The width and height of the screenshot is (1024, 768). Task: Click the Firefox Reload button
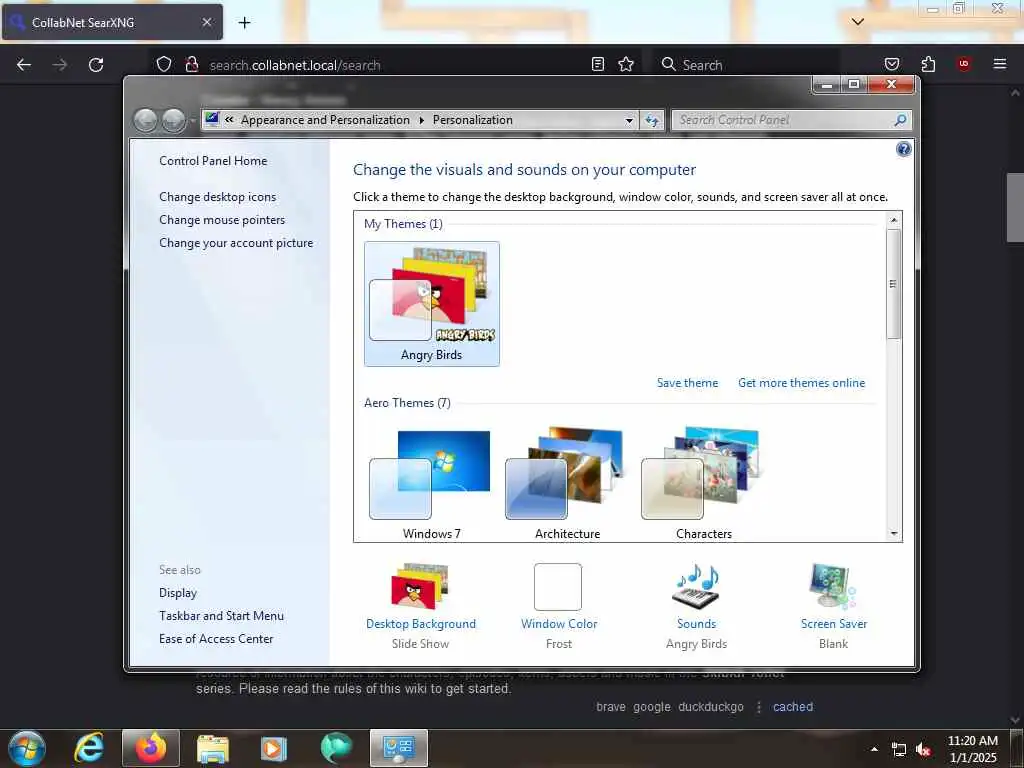(x=96, y=65)
